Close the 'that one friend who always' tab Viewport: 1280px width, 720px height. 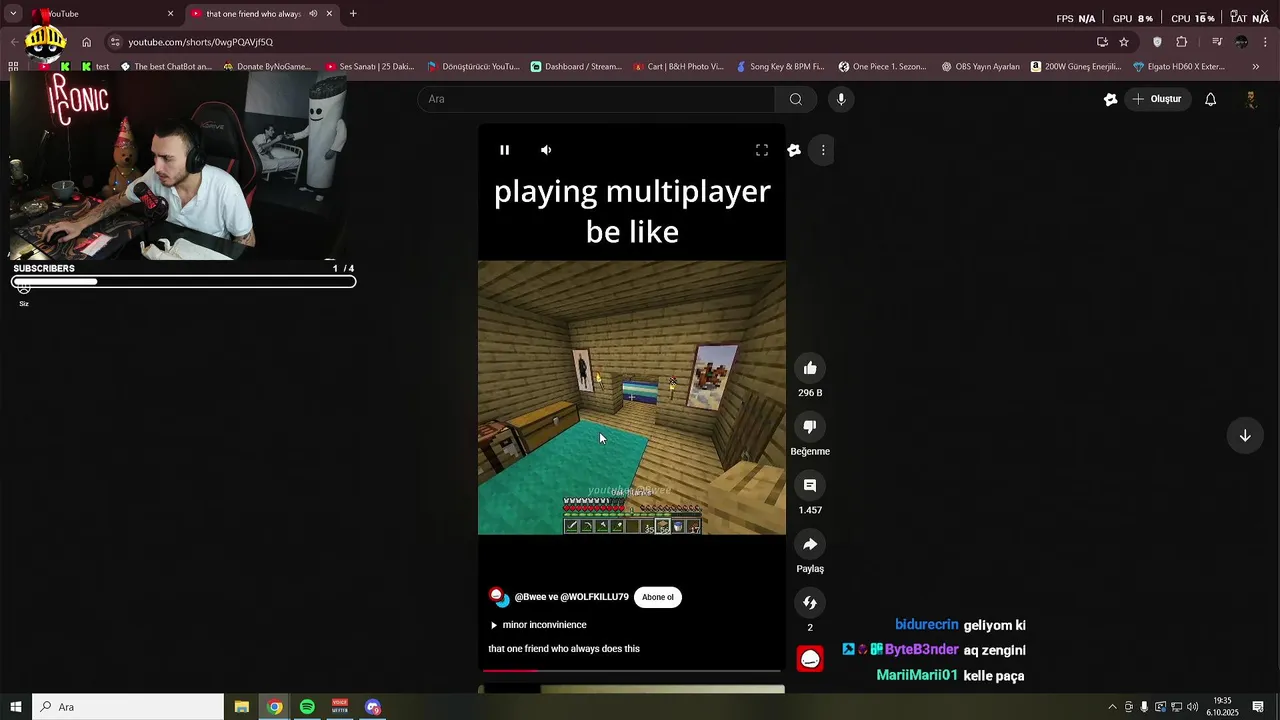pos(329,14)
